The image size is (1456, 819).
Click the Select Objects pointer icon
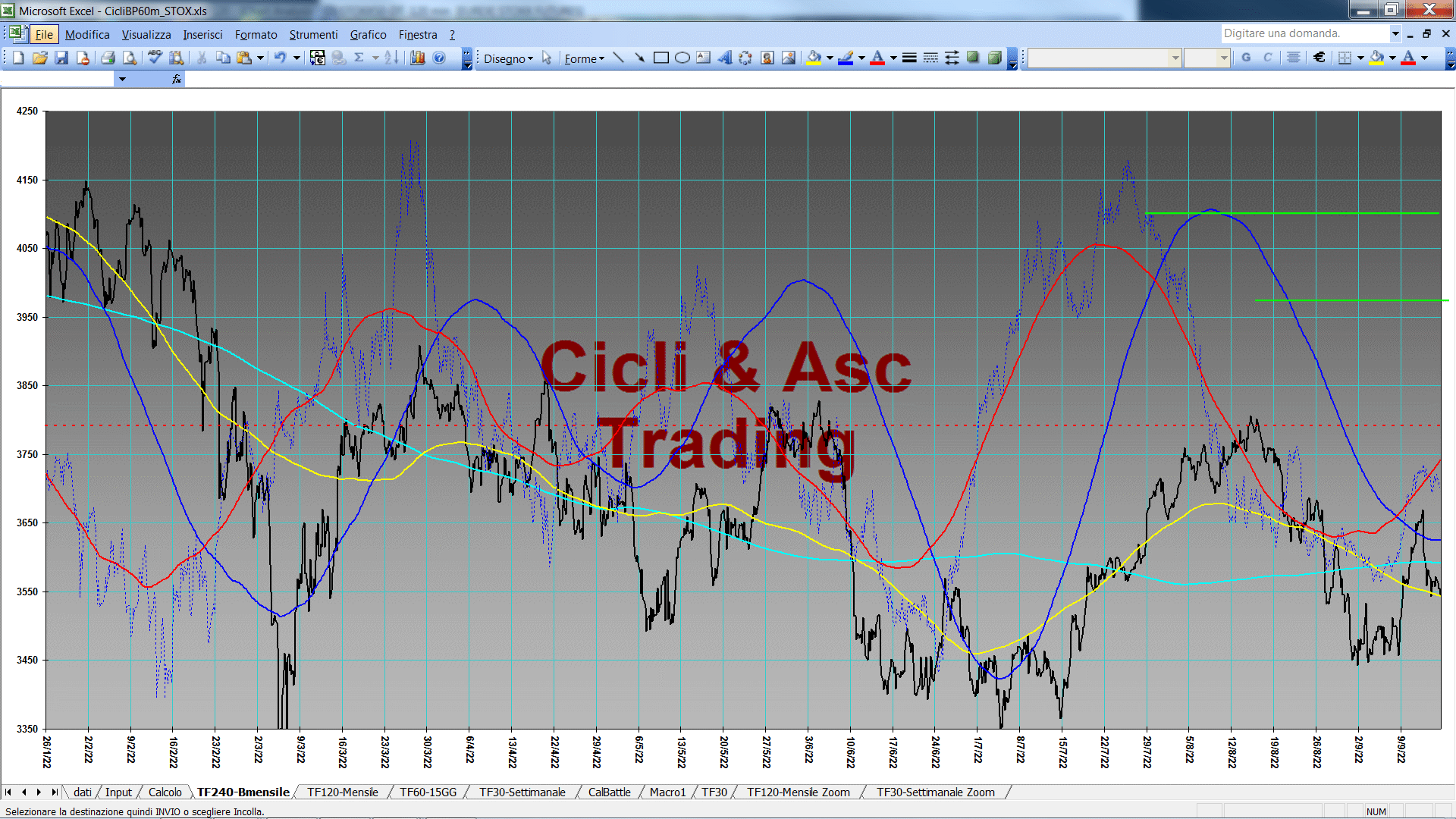[547, 58]
